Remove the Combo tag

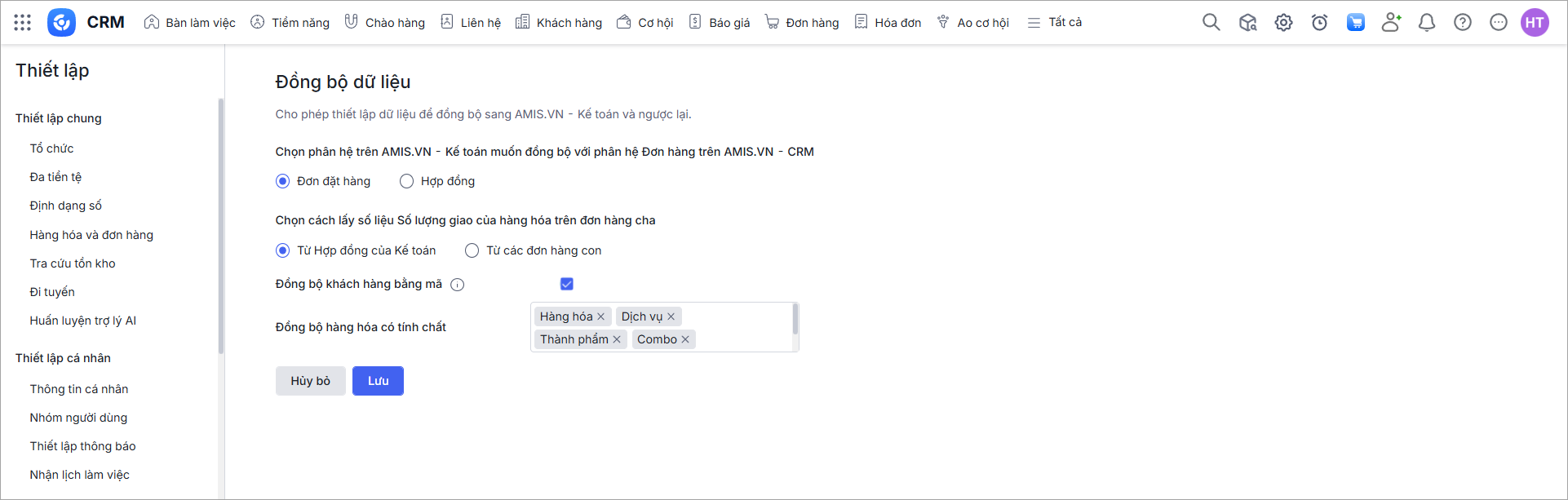pos(685,339)
